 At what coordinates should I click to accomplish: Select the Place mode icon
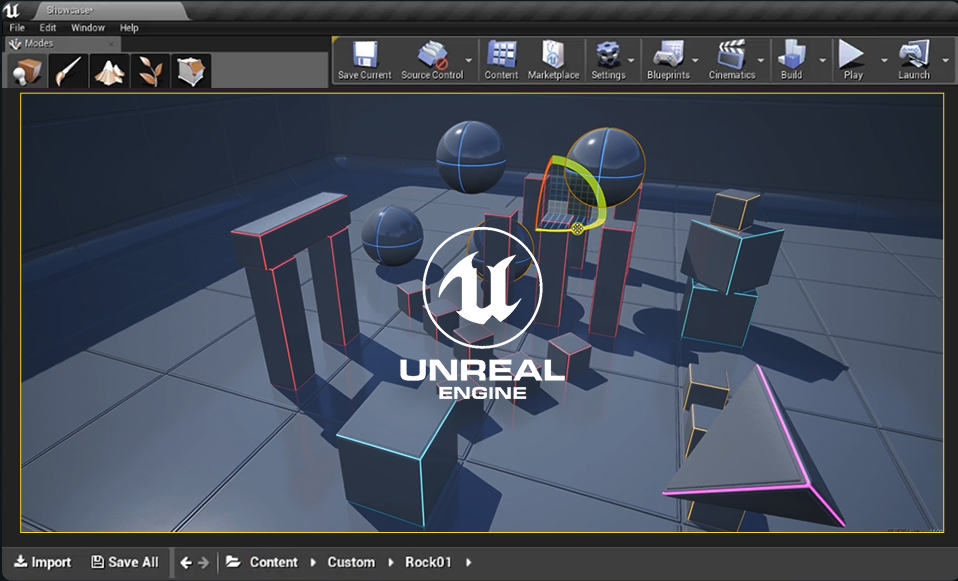[x=26, y=70]
